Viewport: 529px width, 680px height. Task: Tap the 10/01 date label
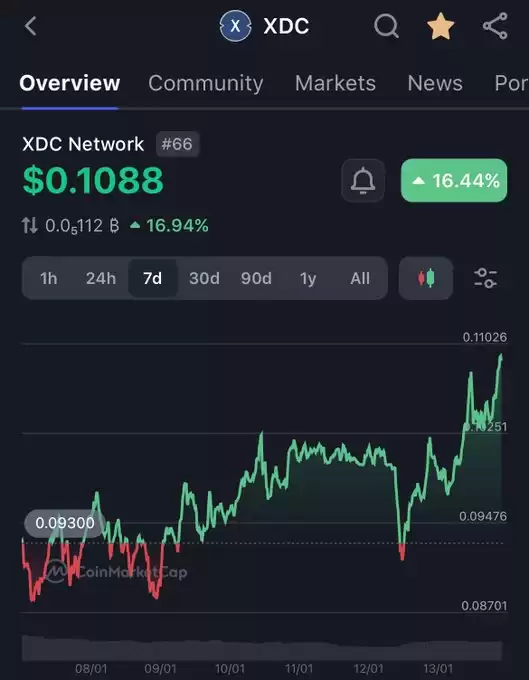point(230,669)
